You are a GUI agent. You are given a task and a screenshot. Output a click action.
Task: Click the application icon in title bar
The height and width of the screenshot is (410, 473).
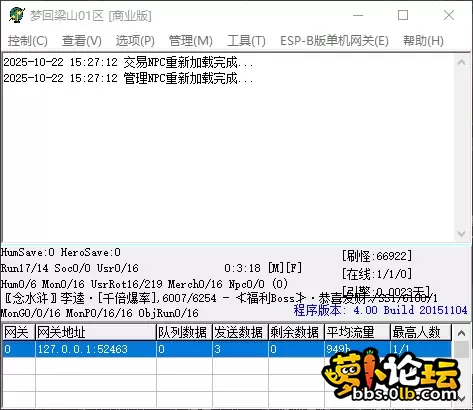pyautogui.click(x=17, y=15)
